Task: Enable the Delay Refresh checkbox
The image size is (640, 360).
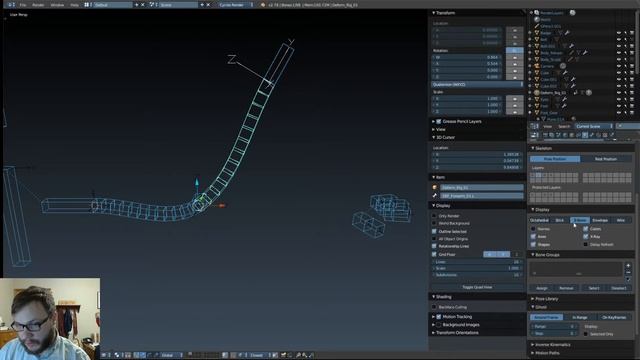Action: coord(586,244)
